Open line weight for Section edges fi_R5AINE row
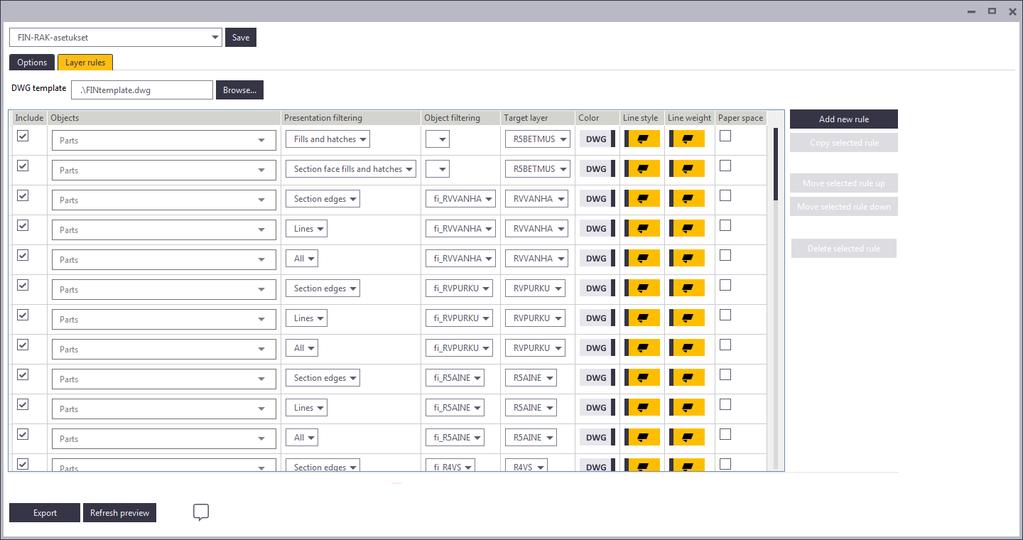Screen dimensions: 1023x540 tap(687, 378)
